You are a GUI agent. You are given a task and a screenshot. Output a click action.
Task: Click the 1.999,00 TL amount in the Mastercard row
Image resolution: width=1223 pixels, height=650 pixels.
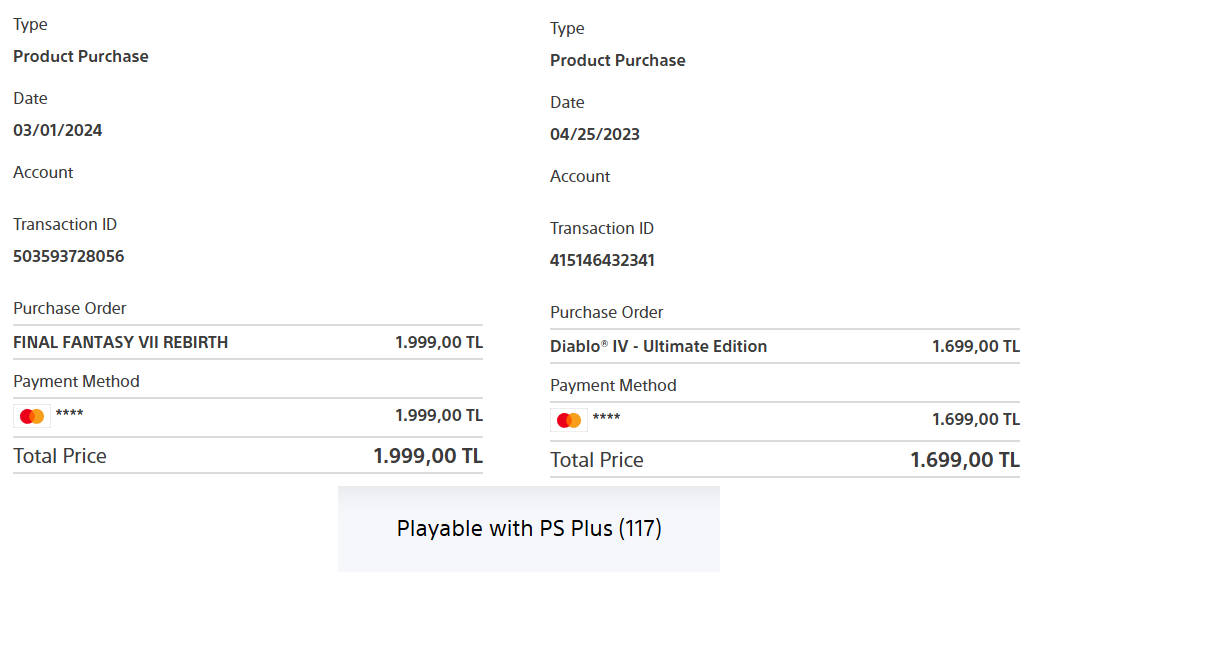[439, 415]
